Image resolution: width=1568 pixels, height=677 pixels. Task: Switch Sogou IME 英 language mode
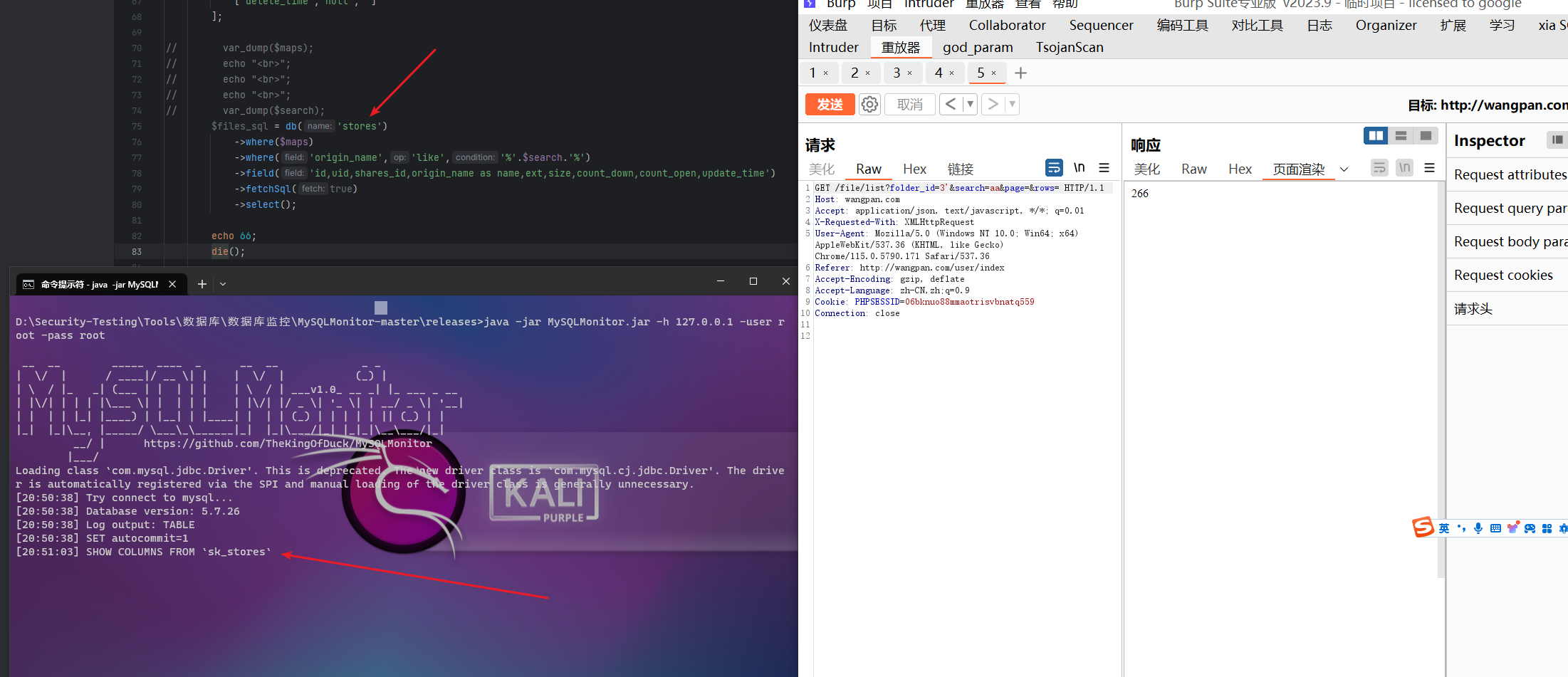point(1444,528)
